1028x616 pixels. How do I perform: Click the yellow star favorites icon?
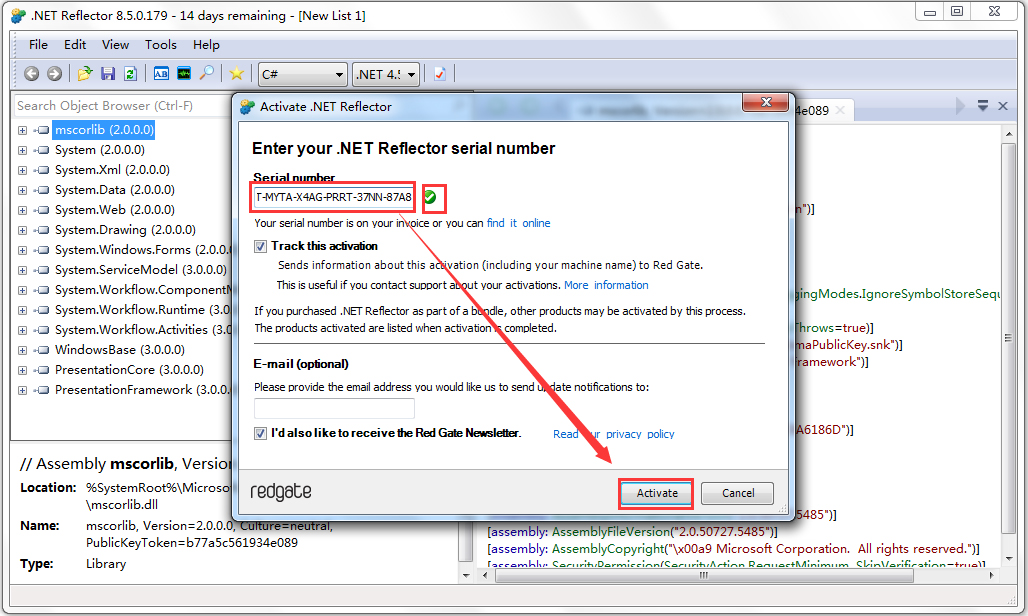237,73
